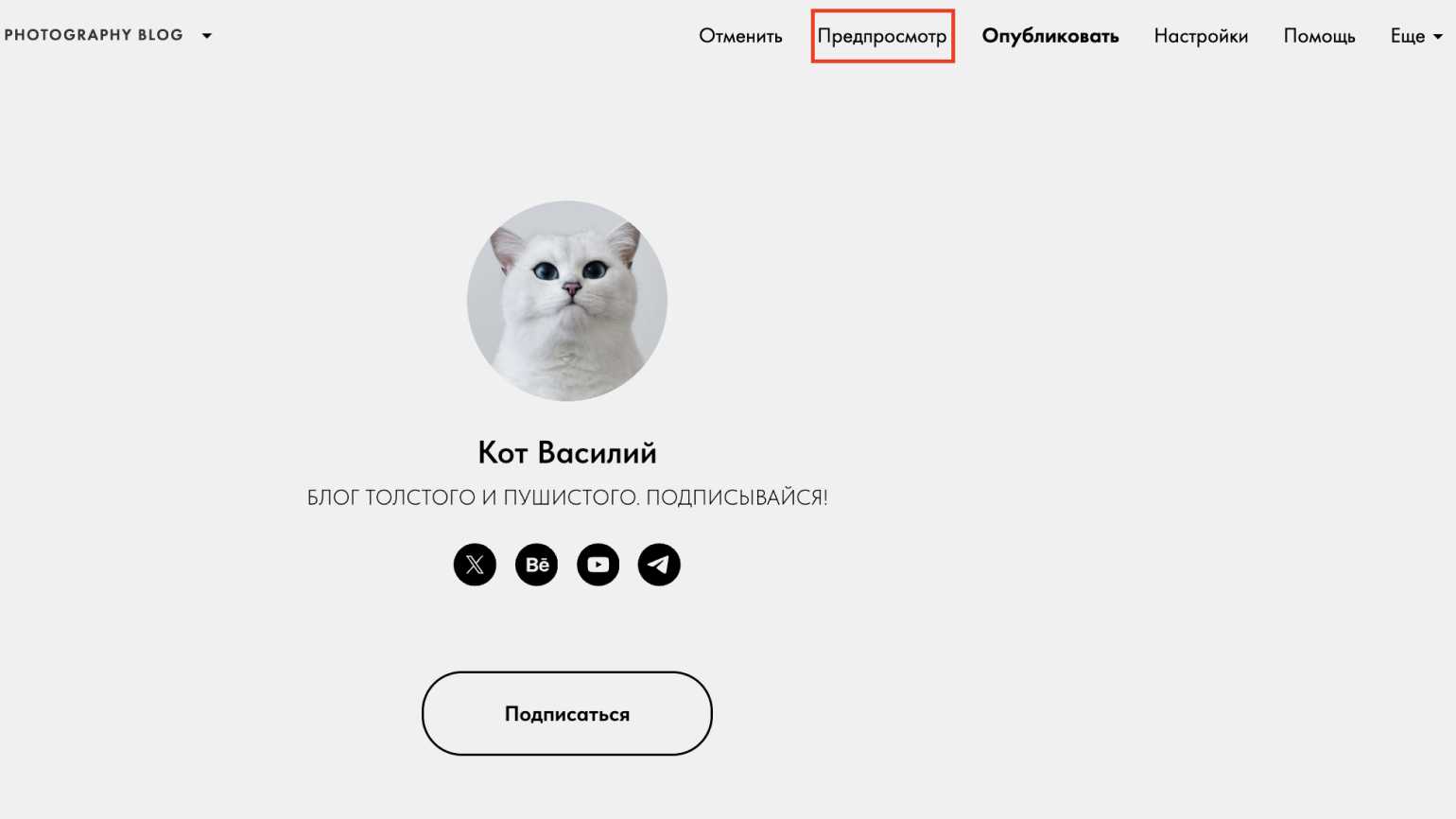Screen dimensions: 1456x819
Task: Click the PHOTOGRAPHY BLOG project title
Action: coord(94,35)
